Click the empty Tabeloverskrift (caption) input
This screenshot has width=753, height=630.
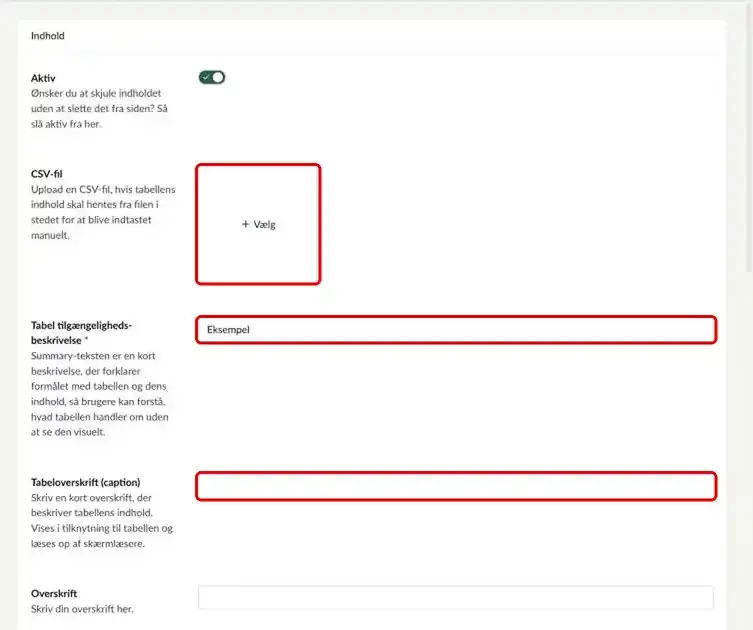[x=456, y=486]
